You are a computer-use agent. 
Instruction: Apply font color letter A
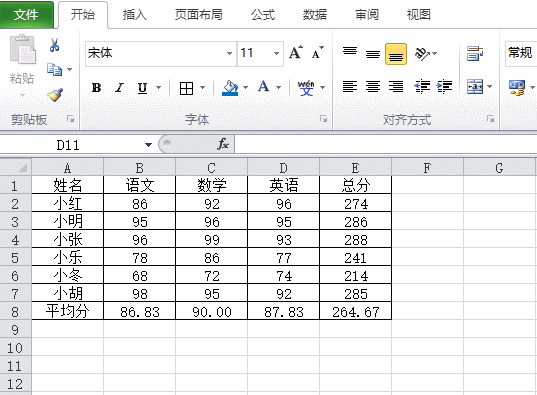pos(263,87)
